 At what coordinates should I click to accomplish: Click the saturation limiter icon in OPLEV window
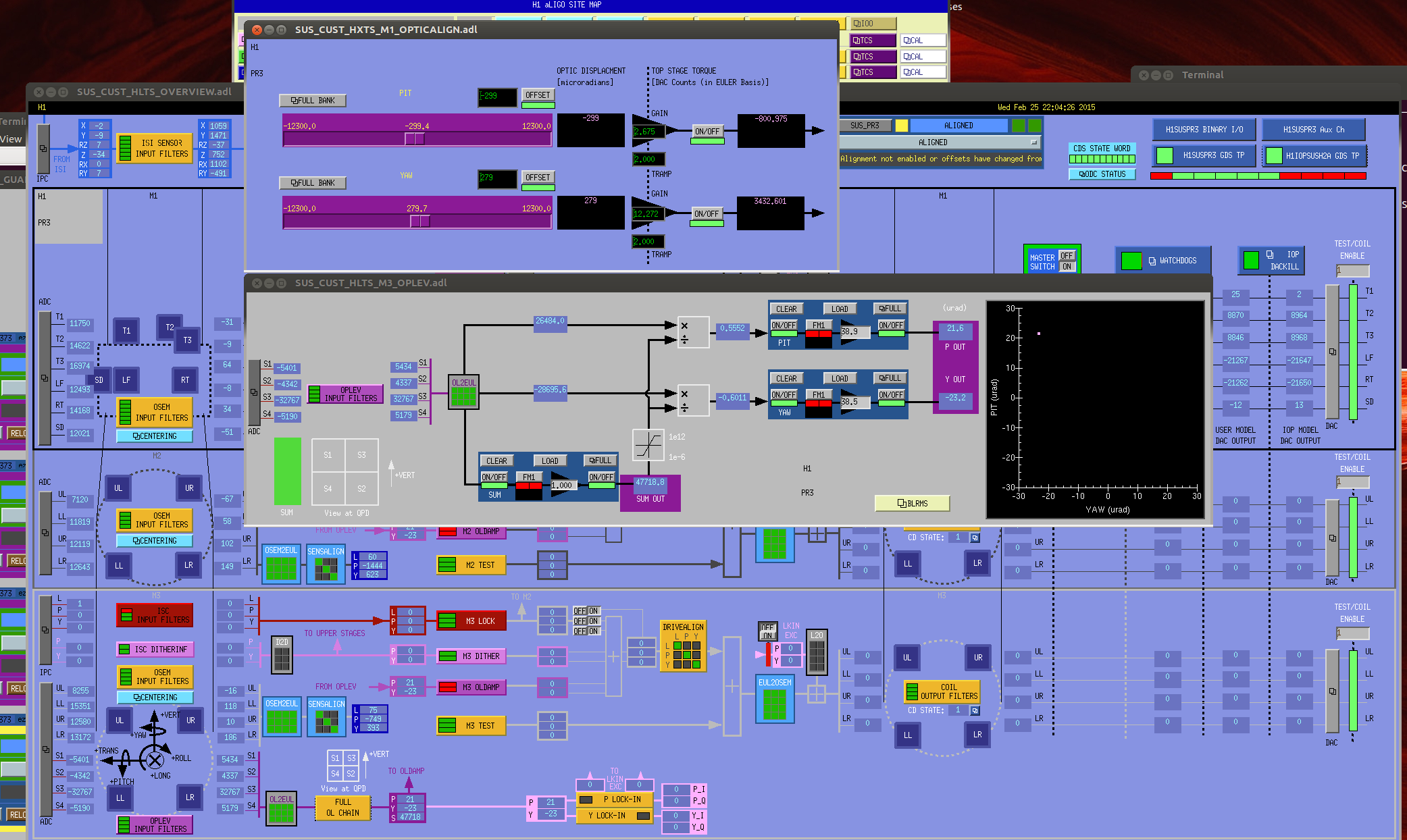pos(648,446)
